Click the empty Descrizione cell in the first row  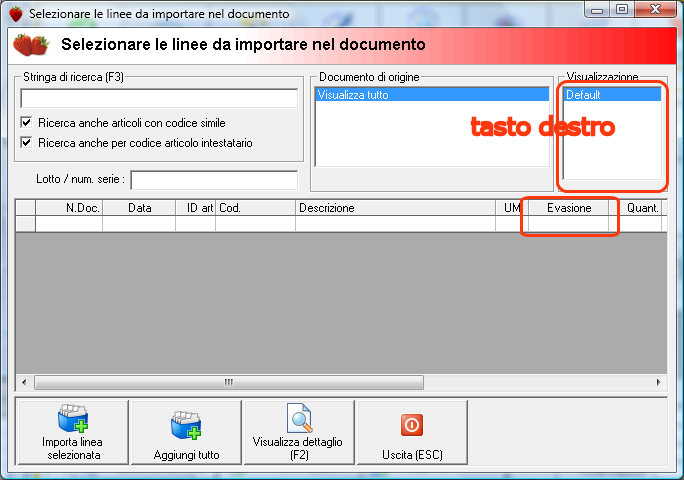tap(395, 224)
